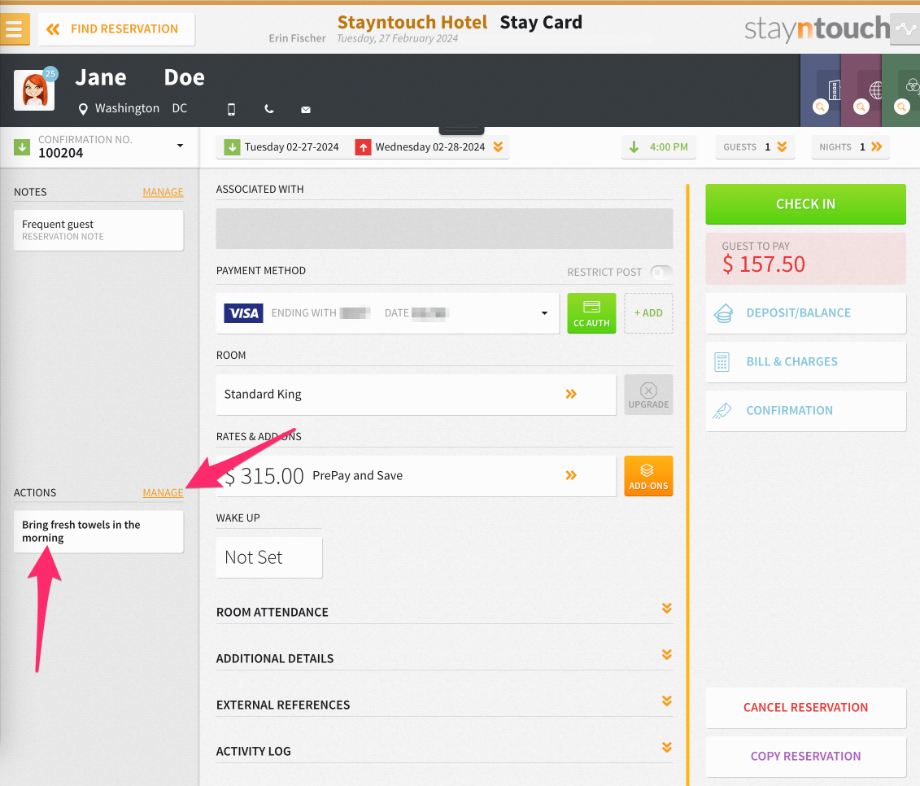Click the green Check In button

(806, 204)
